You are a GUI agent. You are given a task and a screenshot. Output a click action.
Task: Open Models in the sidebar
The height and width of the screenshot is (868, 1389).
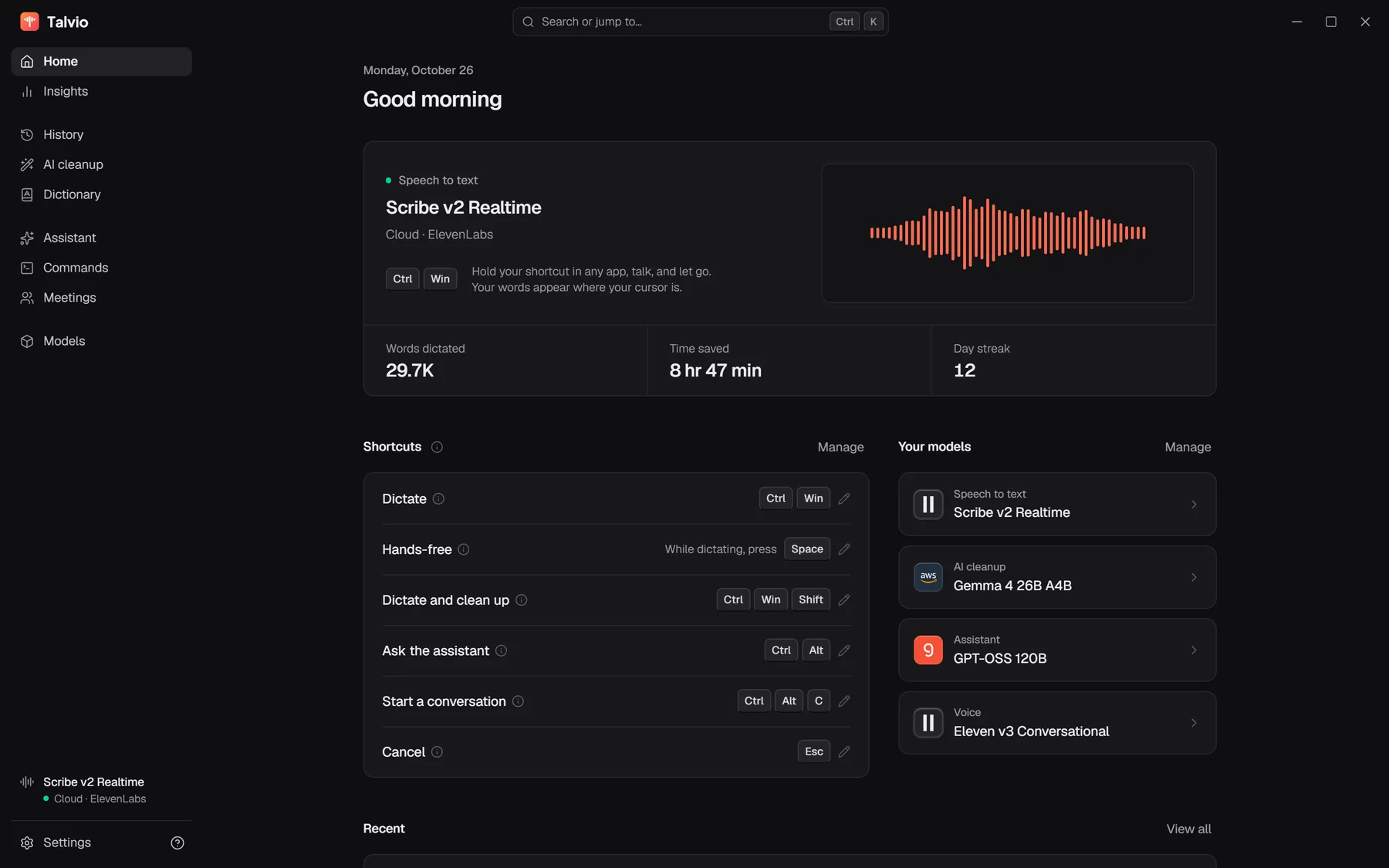[x=101, y=341]
